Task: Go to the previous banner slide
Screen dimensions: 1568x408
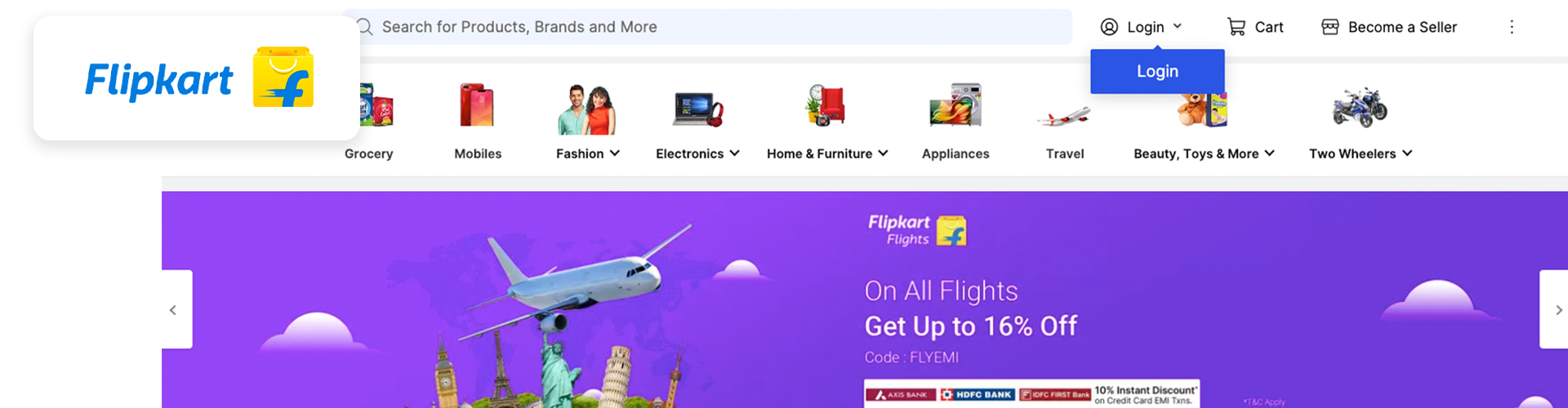Action: pyautogui.click(x=176, y=309)
